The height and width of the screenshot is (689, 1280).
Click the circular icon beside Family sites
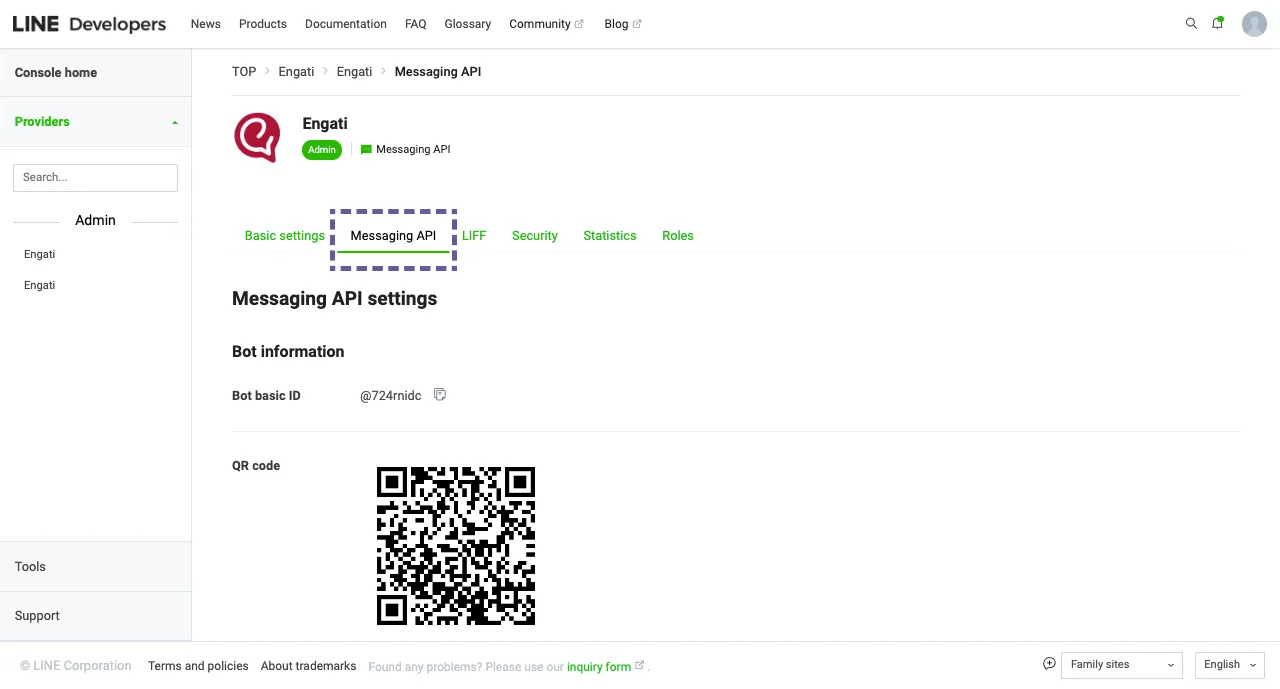pos(1049,664)
